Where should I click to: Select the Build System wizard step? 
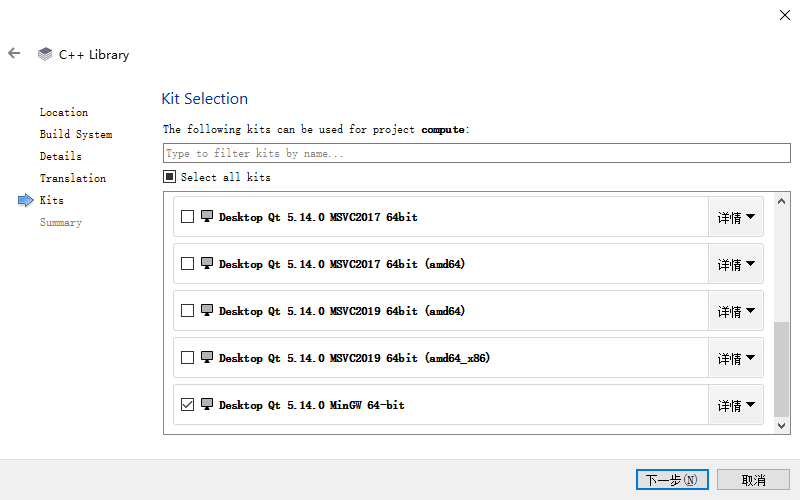(x=76, y=134)
